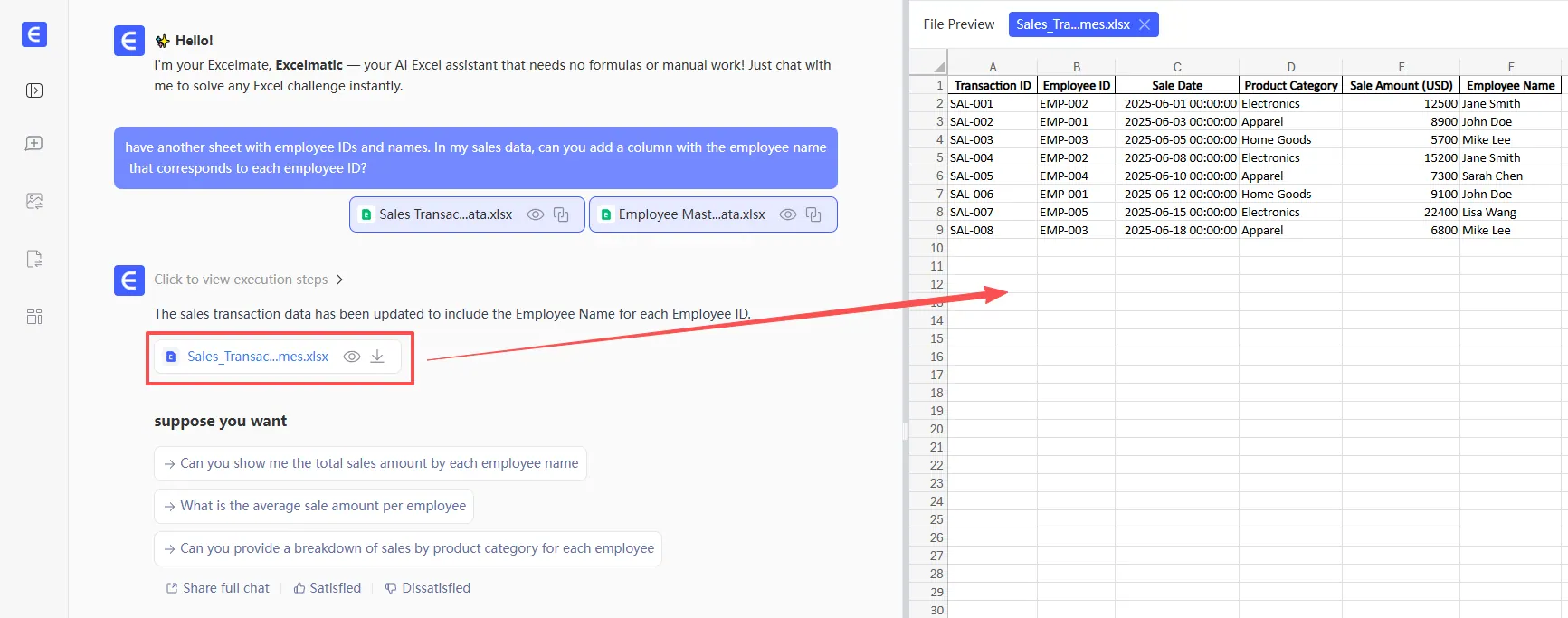The width and height of the screenshot is (1568, 618).
Task: Close the Sales_Tra...mes.xlsx preview tab
Action: pyautogui.click(x=1145, y=24)
